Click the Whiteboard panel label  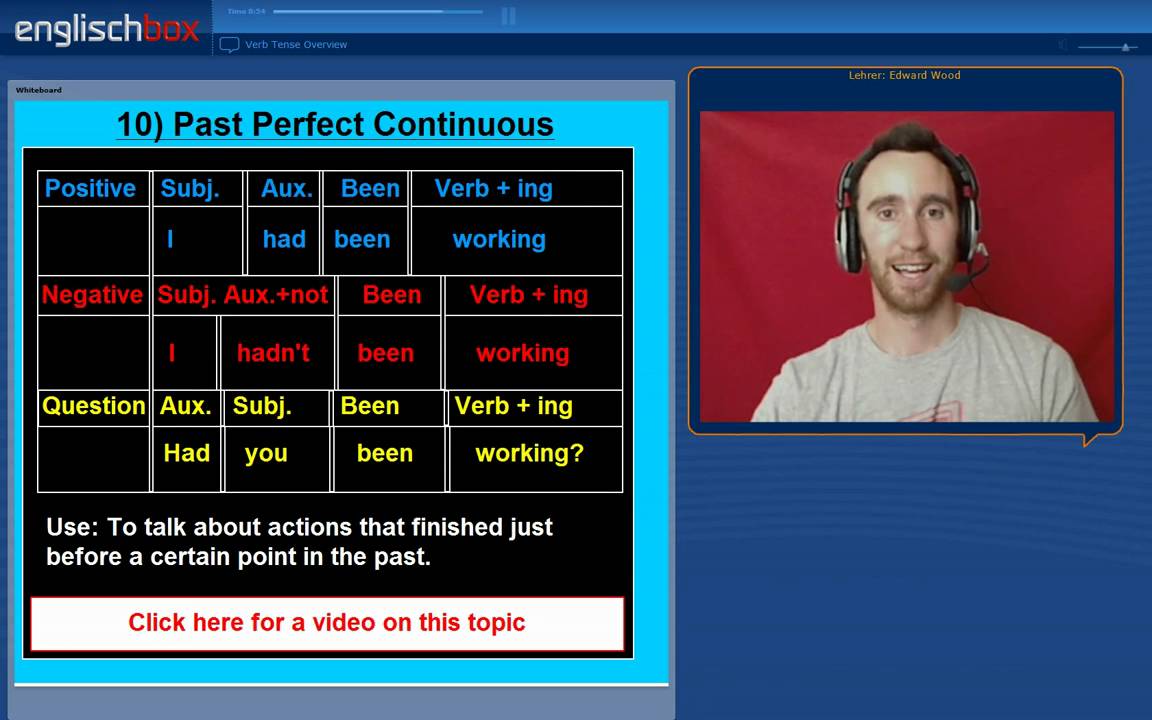[x=39, y=90]
